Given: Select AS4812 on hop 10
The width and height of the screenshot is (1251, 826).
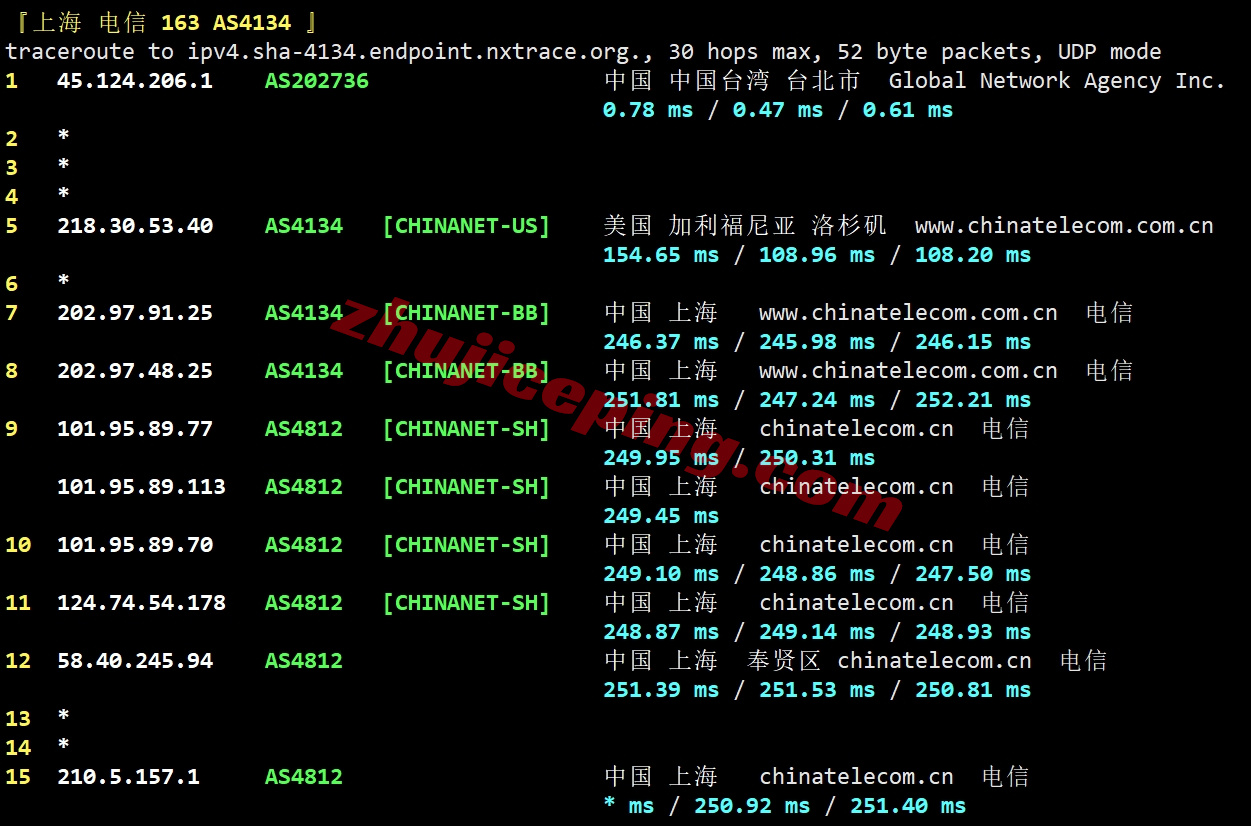Looking at the screenshot, I should (x=304, y=544).
